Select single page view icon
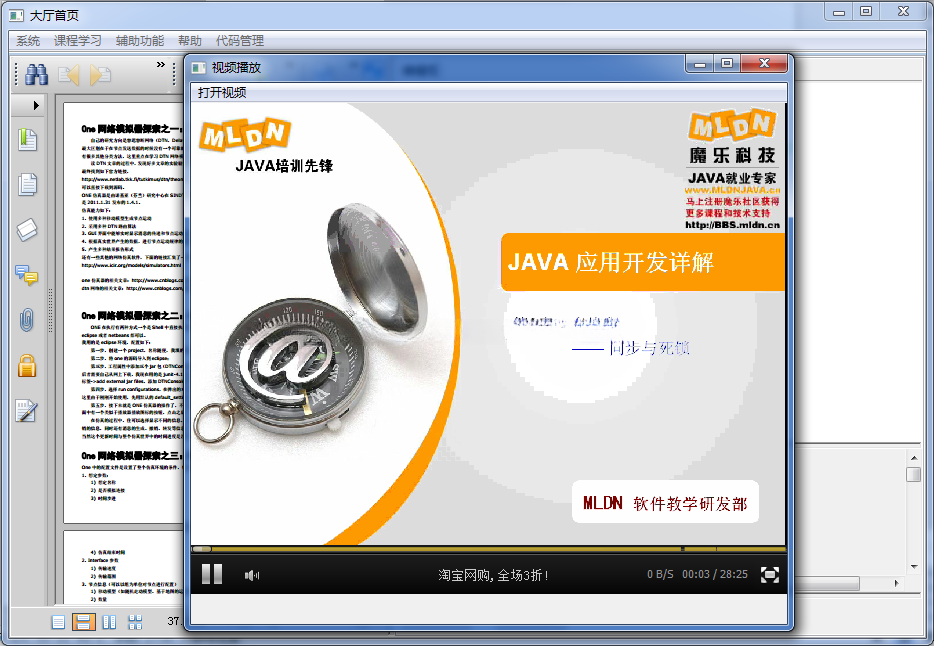934x646 pixels. [x=58, y=622]
